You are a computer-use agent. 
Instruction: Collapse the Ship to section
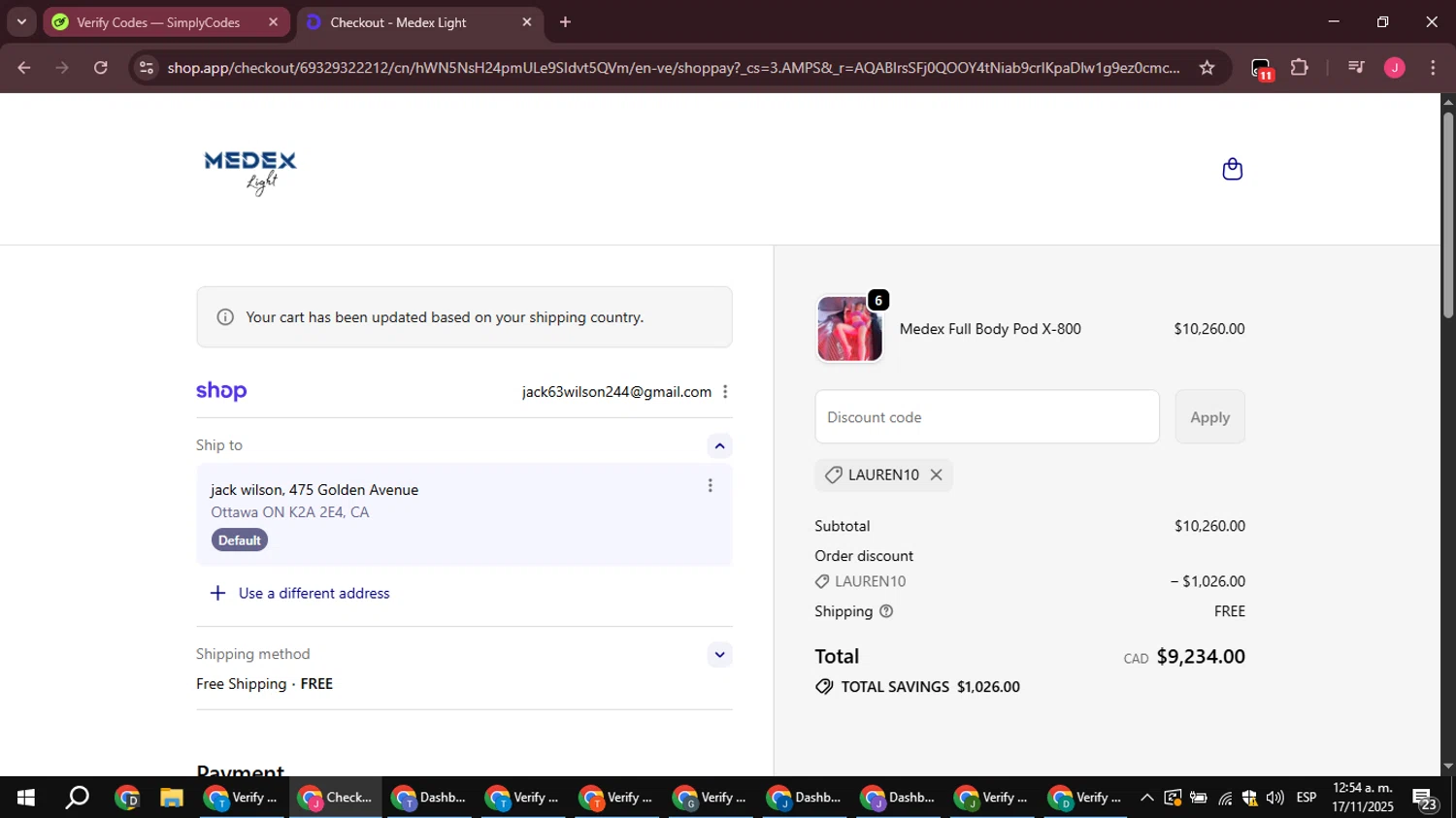click(719, 446)
